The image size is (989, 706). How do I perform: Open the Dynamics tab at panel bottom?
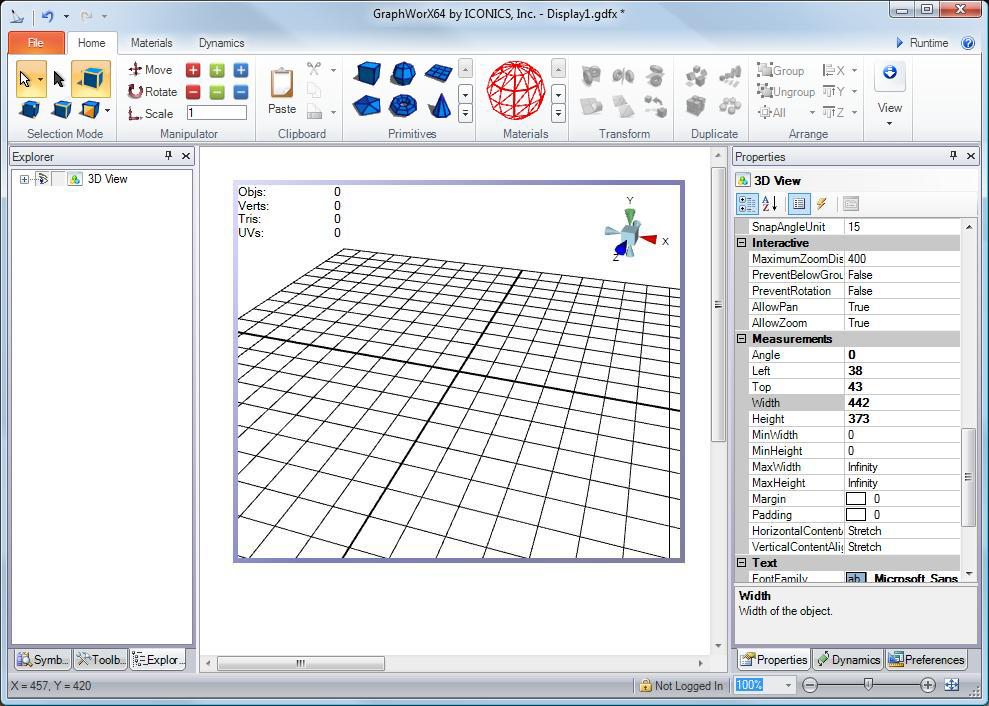click(x=848, y=660)
